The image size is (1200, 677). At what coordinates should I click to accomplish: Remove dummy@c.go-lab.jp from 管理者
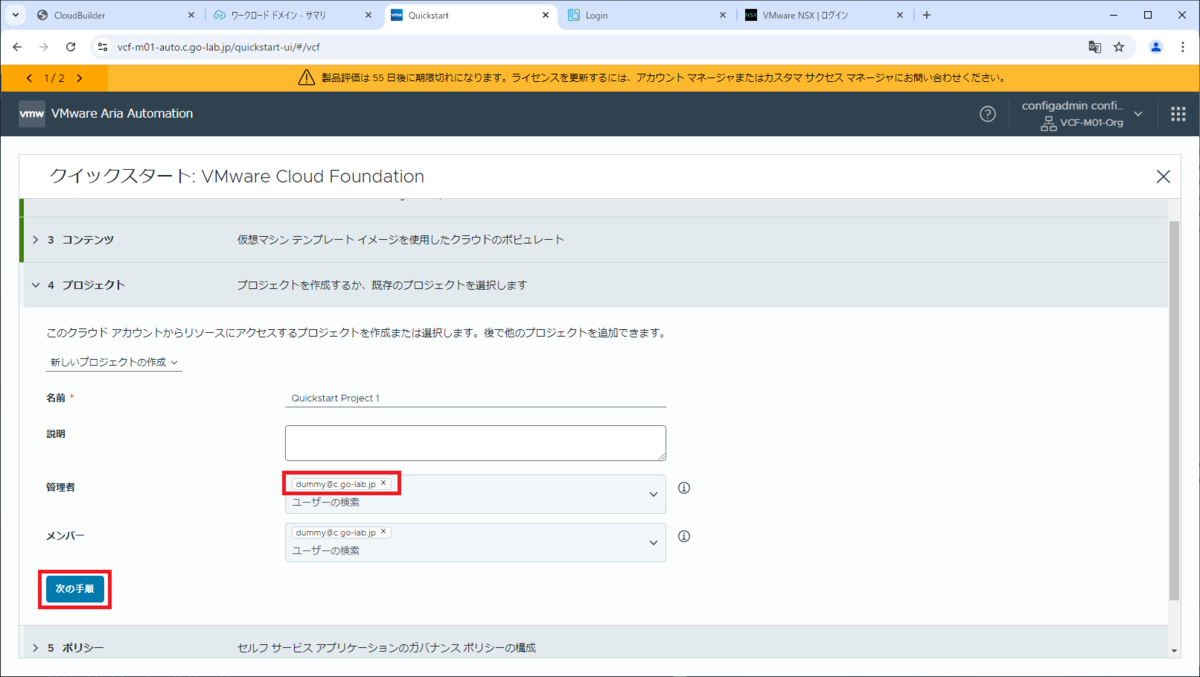[383, 483]
